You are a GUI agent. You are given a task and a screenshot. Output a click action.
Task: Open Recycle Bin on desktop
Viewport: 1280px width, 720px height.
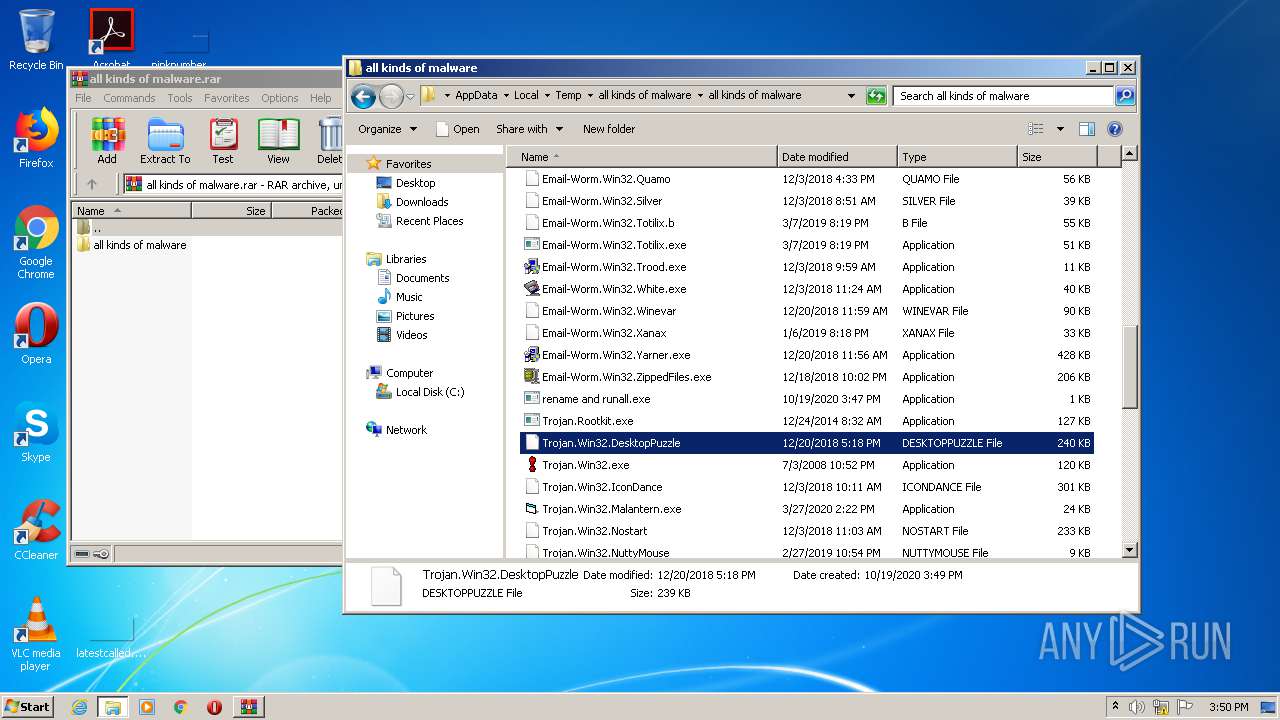(x=36, y=40)
